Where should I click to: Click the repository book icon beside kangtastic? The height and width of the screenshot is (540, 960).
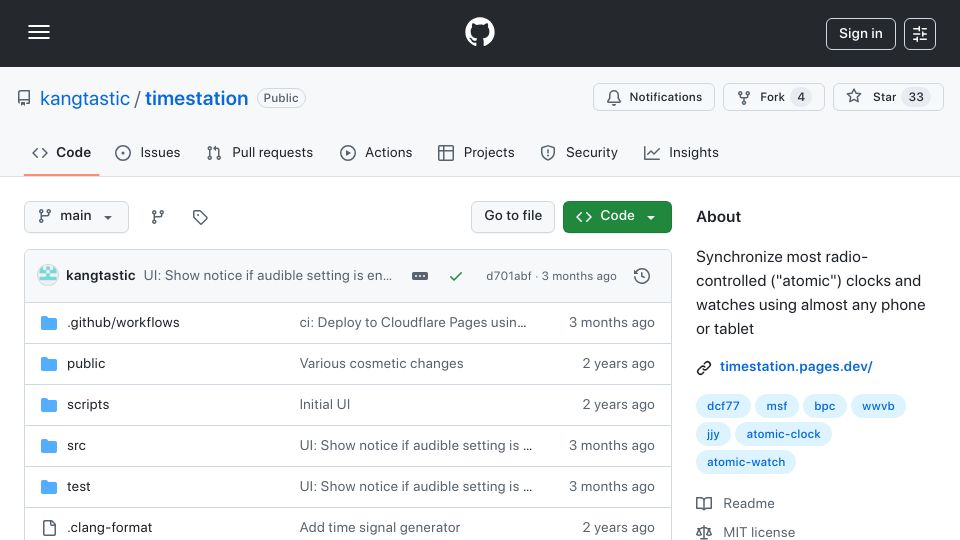[24, 98]
